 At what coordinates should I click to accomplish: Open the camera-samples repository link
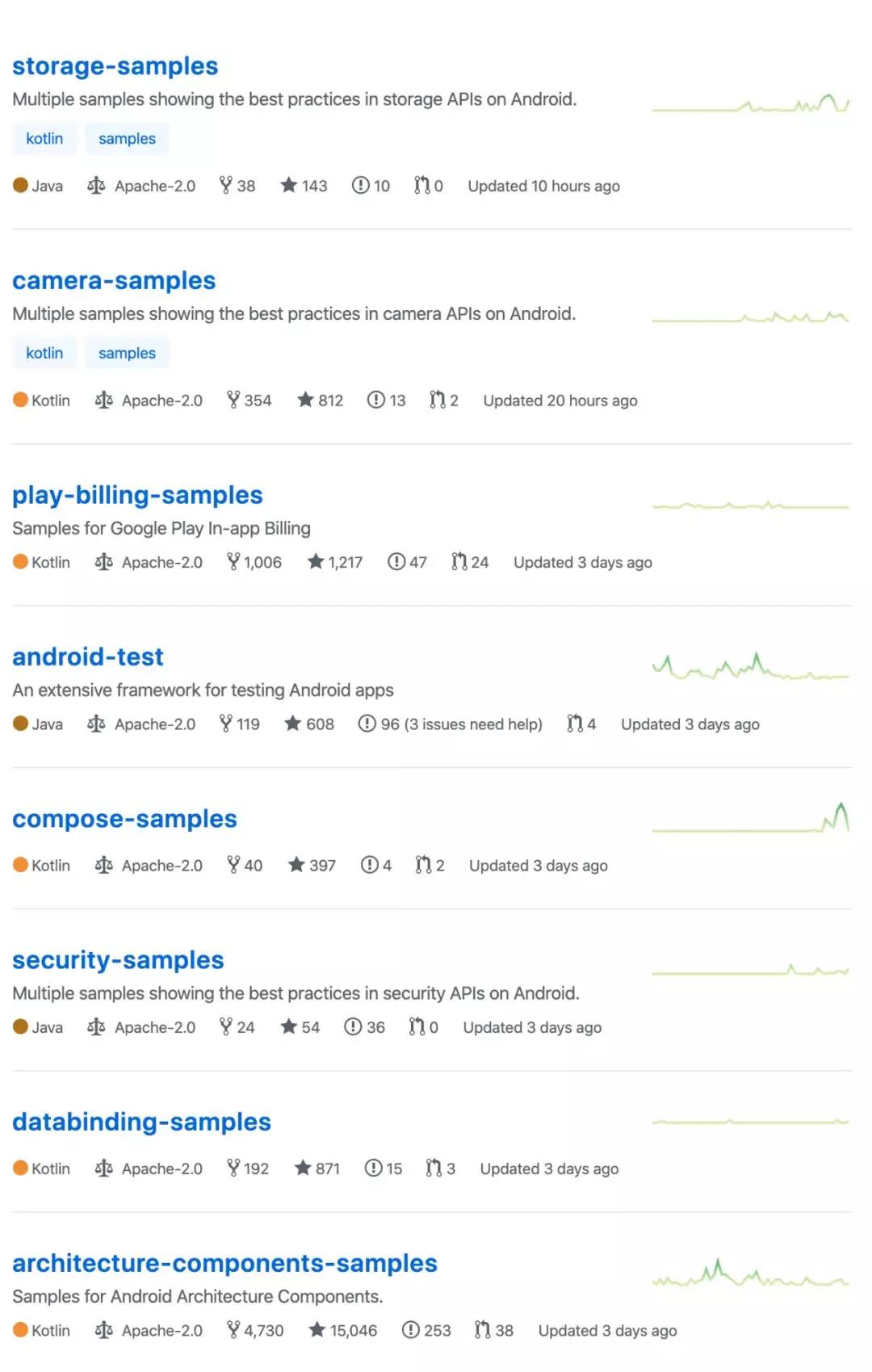click(114, 281)
